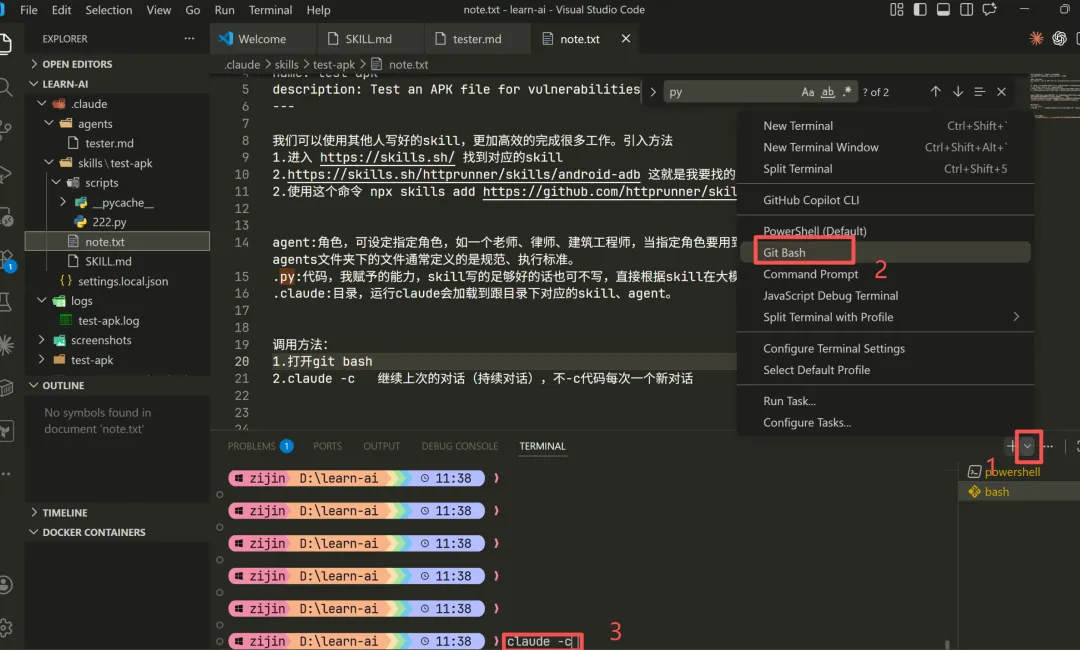Choose GitHub Copilot CLI menu entry

[885, 200]
